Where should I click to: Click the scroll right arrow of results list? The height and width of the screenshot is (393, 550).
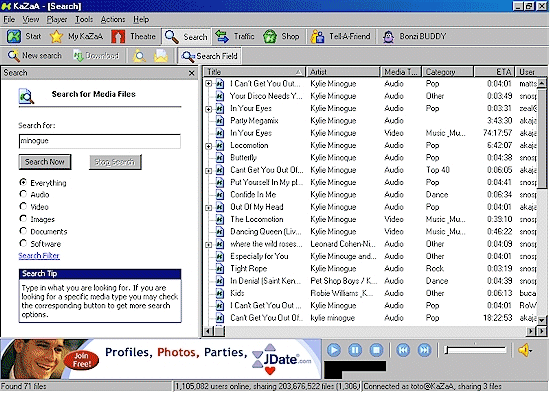531,331
